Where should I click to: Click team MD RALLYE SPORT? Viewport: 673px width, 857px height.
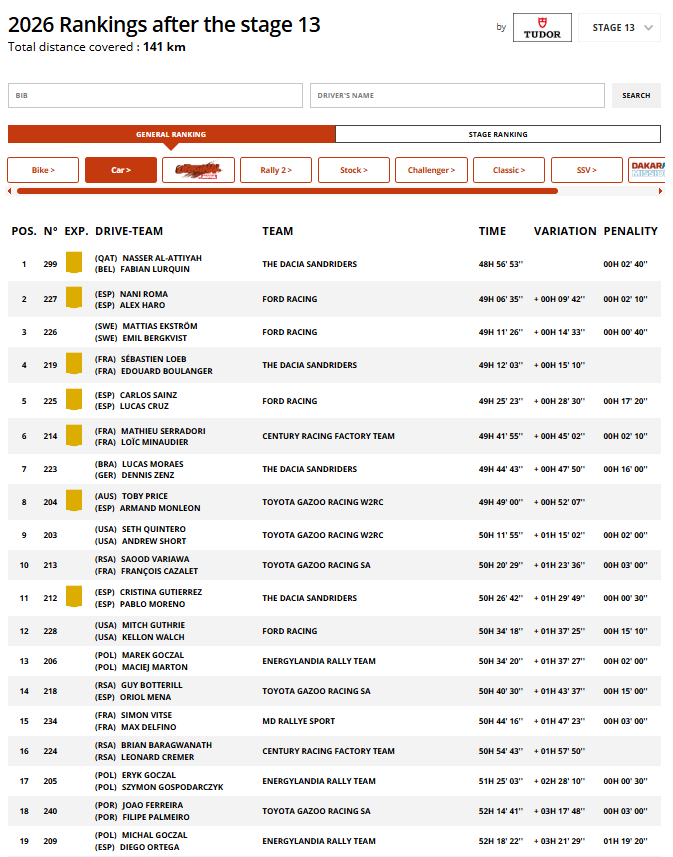[x=299, y=721]
